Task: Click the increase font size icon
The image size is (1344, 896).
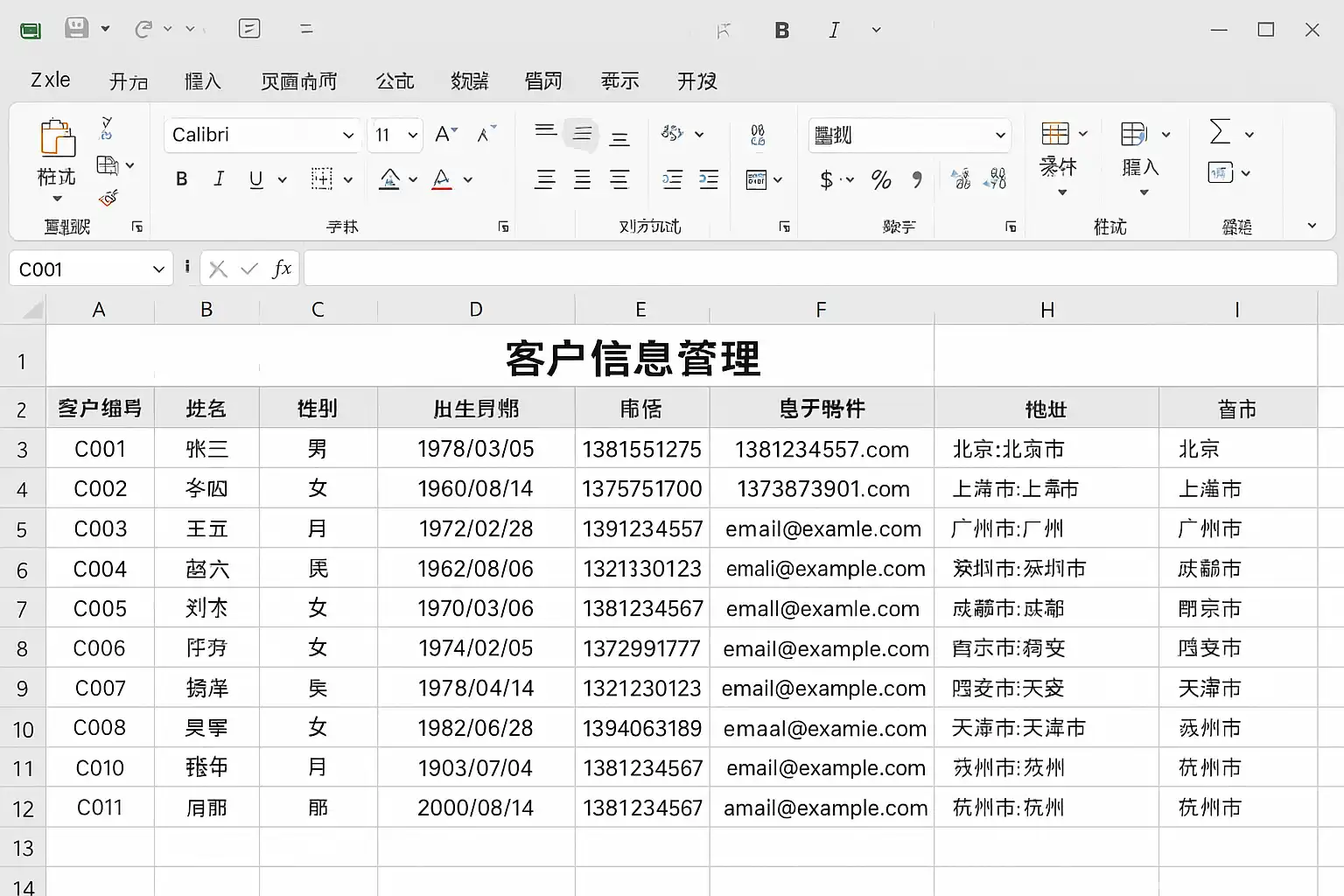Action: pos(445,134)
